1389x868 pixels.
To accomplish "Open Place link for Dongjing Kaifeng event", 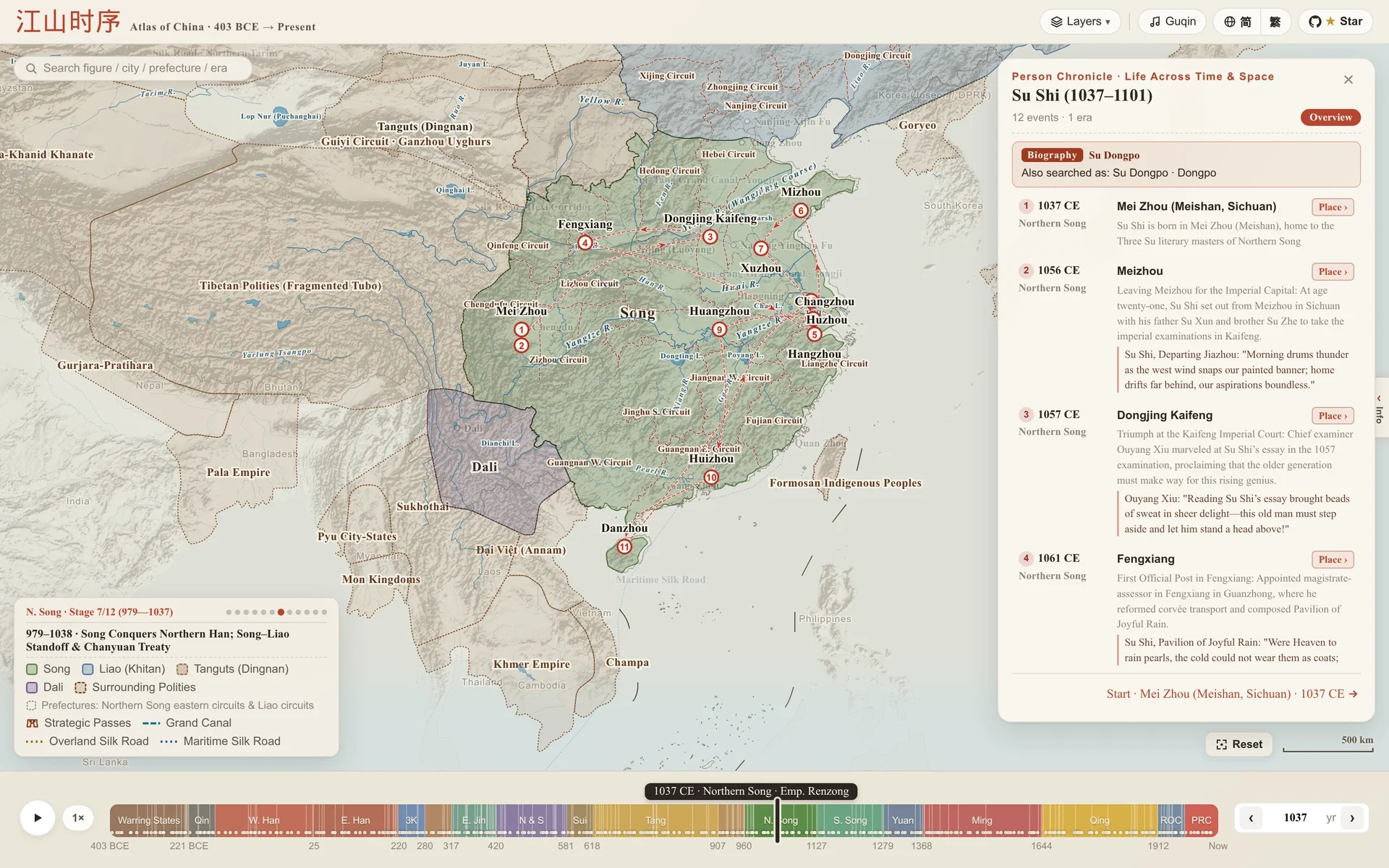I will click(1333, 415).
